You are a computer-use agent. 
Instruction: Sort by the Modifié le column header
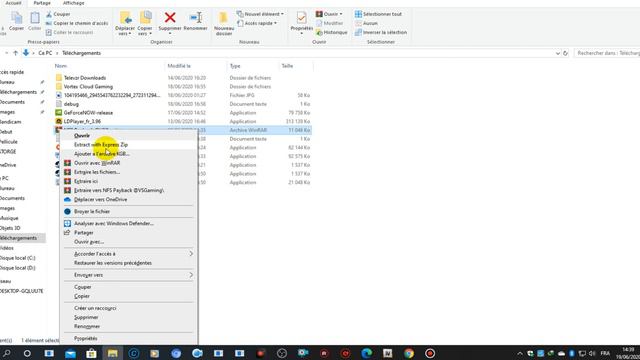(x=179, y=66)
